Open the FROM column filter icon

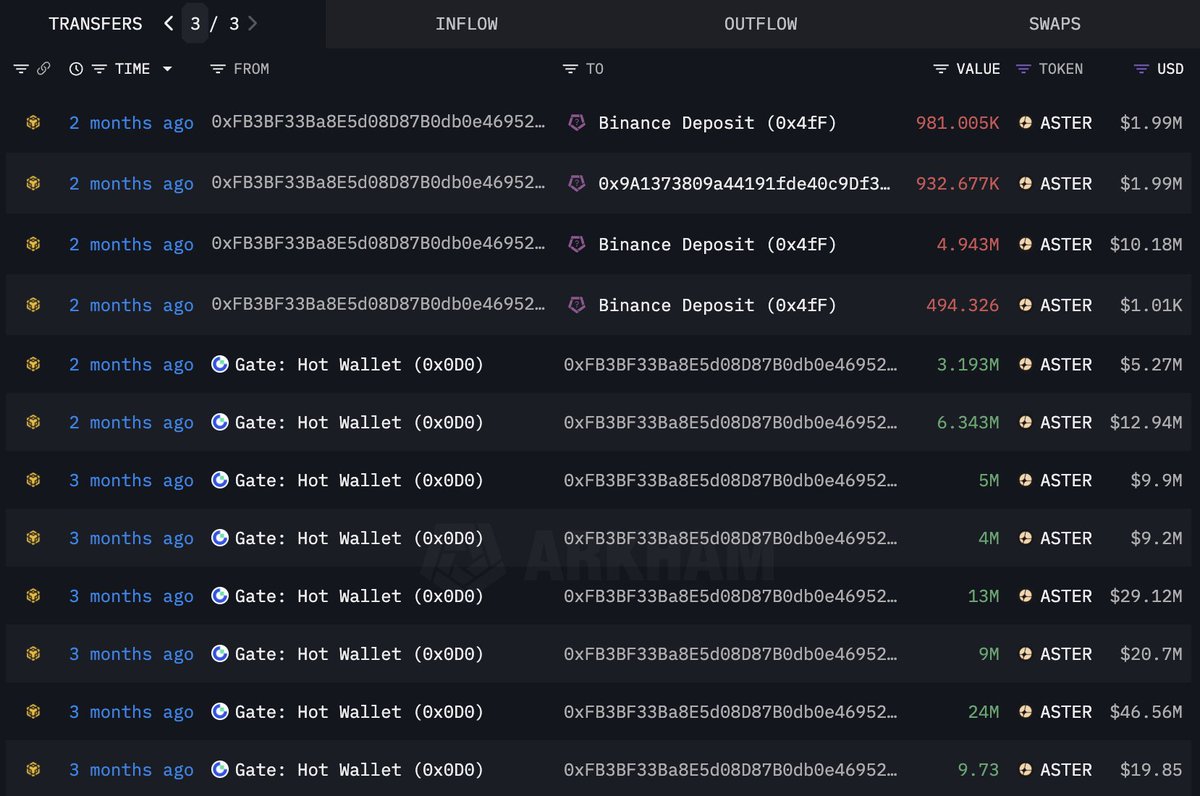pyautogui.click(x=218, y=69)
